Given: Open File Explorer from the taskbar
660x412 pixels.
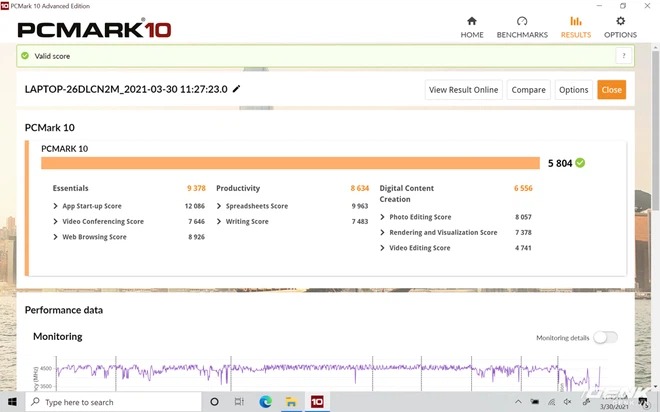Looking at the screenshot, I should click(292, 402).
